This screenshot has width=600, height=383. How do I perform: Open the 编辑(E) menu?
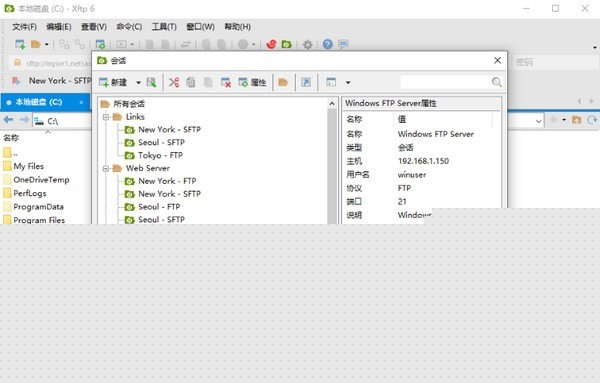(x=59, y=27)
